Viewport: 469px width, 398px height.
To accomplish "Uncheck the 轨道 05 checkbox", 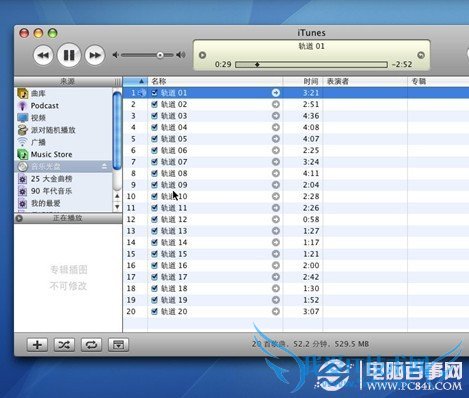I will click(154, 139).
